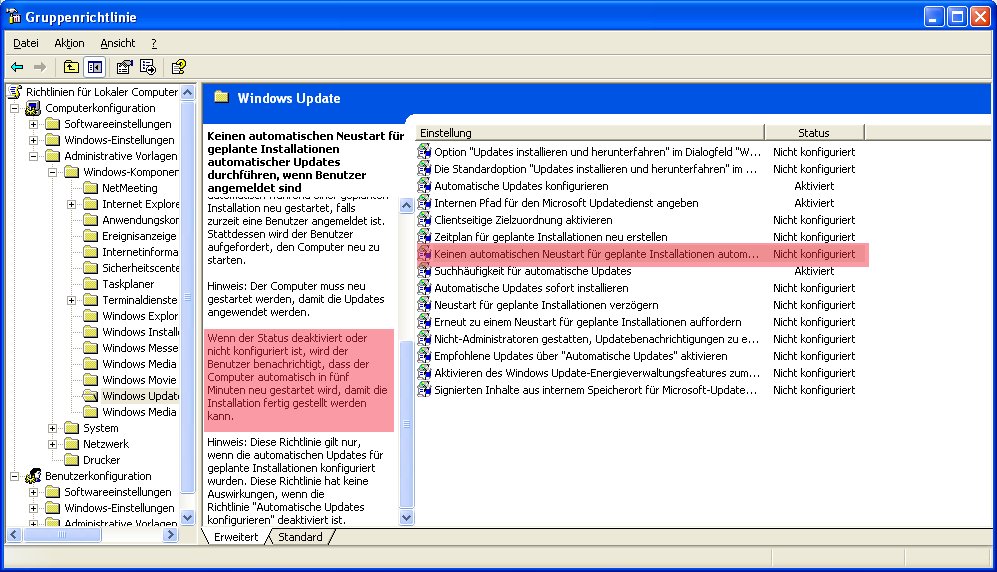Click the Help toolbar icon
997x572 pixels.
pos(178,67)
